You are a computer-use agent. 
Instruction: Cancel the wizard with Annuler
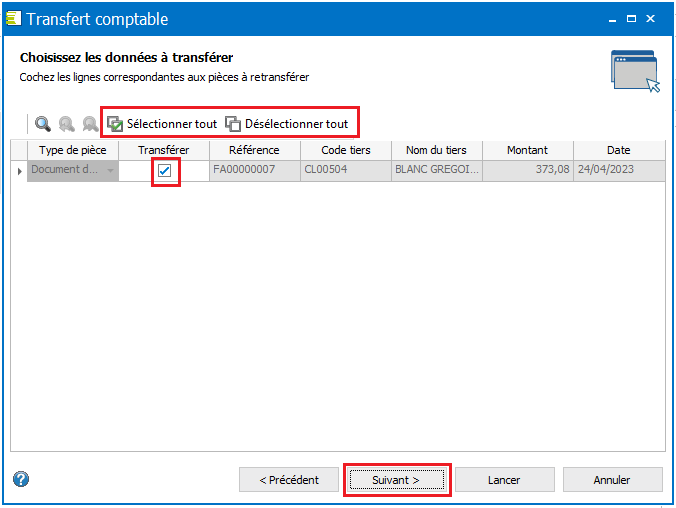612,480
